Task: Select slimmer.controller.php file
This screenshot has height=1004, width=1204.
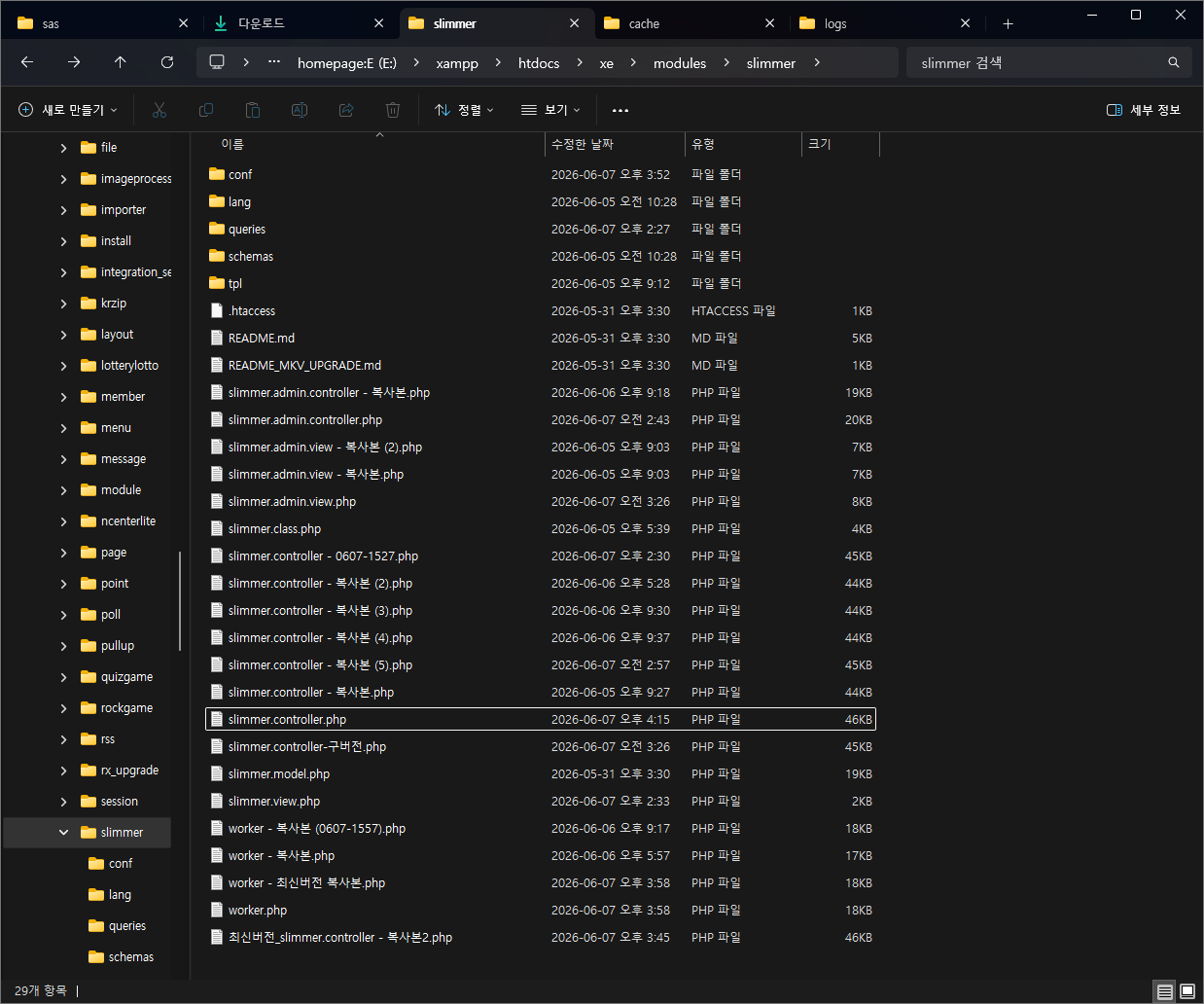Action: pyautogui.click(x=541, y=719)
